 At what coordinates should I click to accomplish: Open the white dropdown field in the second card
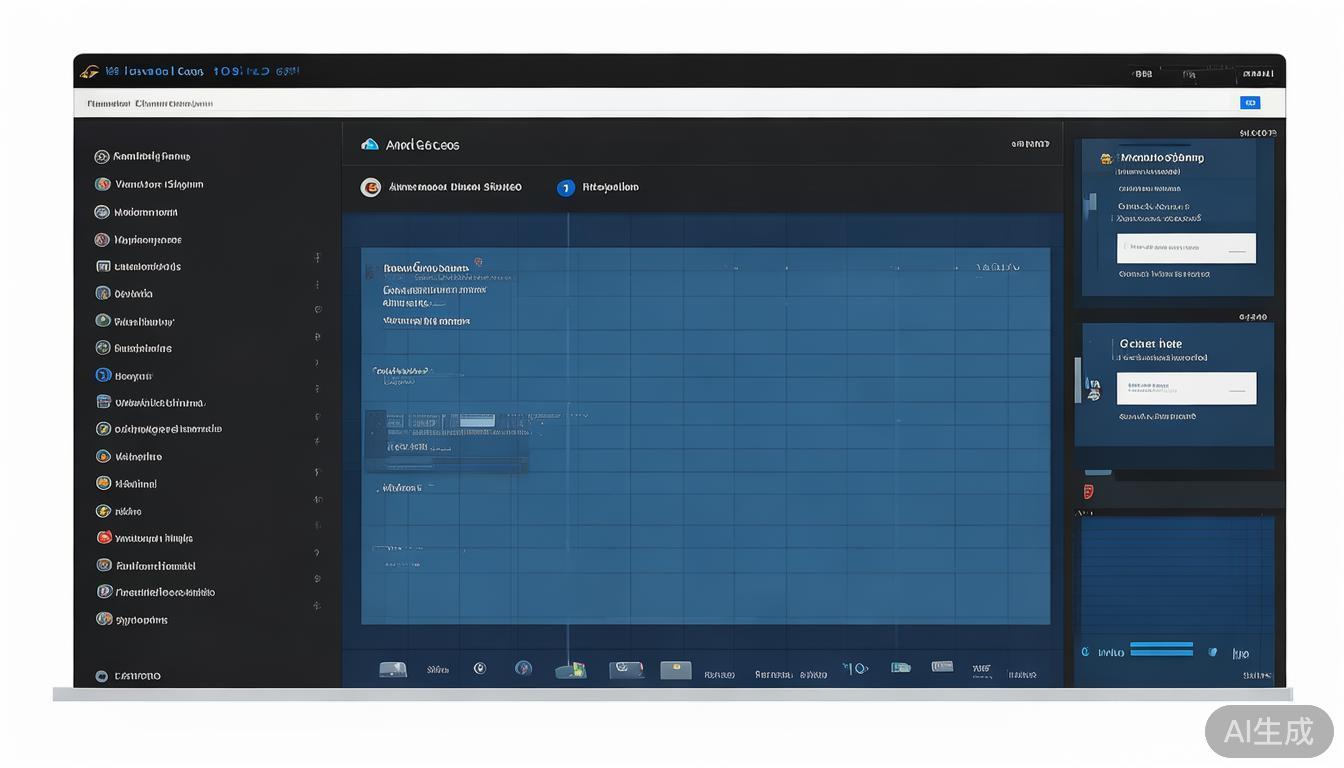[1185, 387]
